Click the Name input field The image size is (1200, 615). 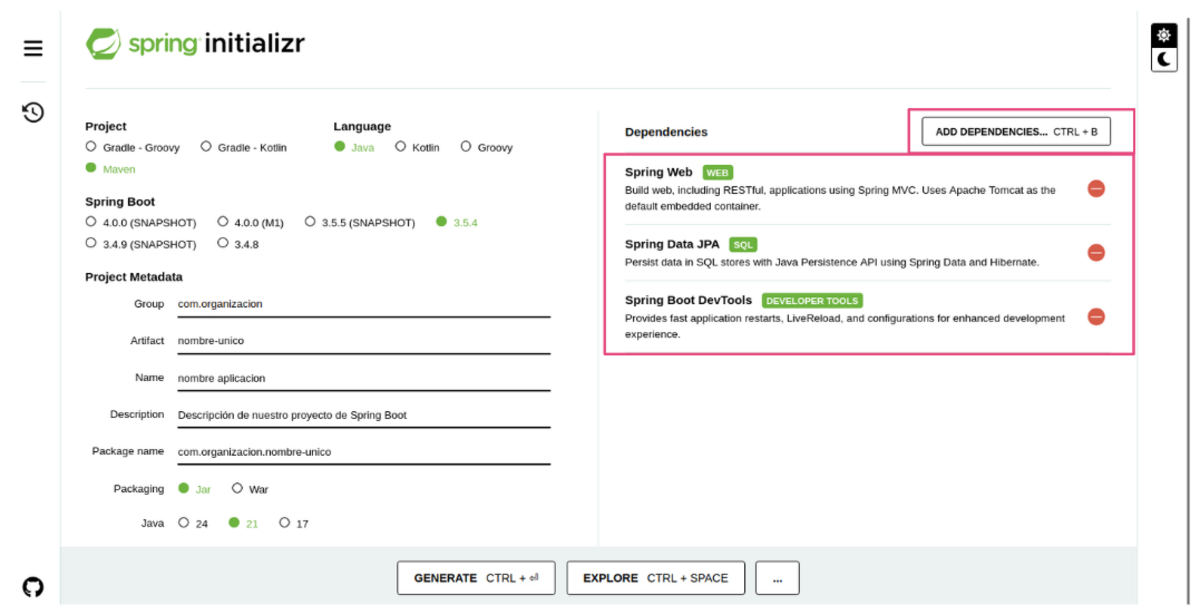[x=363, y=378]
